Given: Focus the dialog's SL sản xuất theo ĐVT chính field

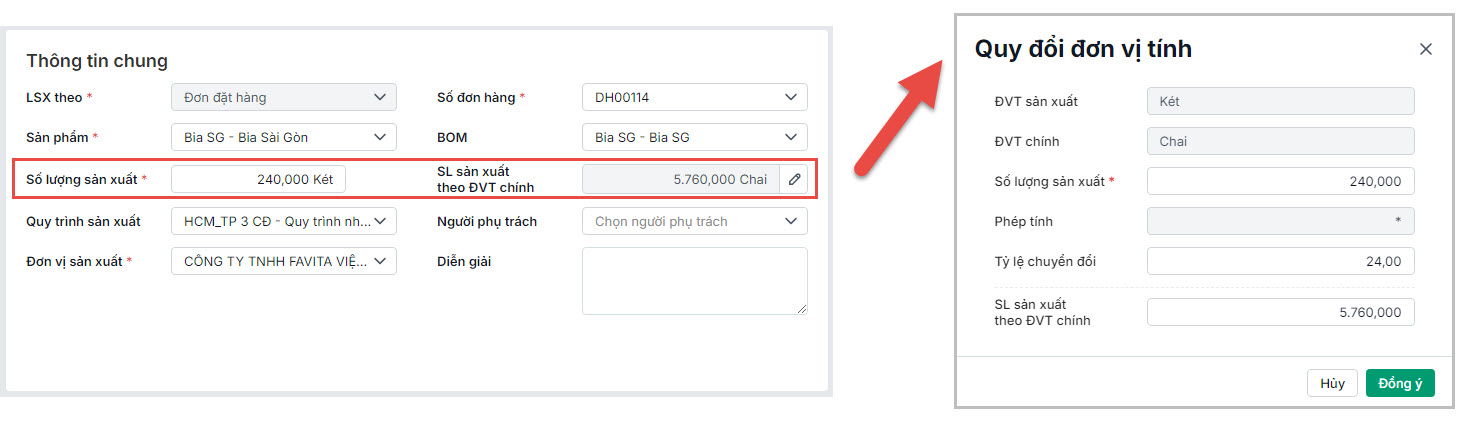Looking at the screenshot, I should [1280, 312].
